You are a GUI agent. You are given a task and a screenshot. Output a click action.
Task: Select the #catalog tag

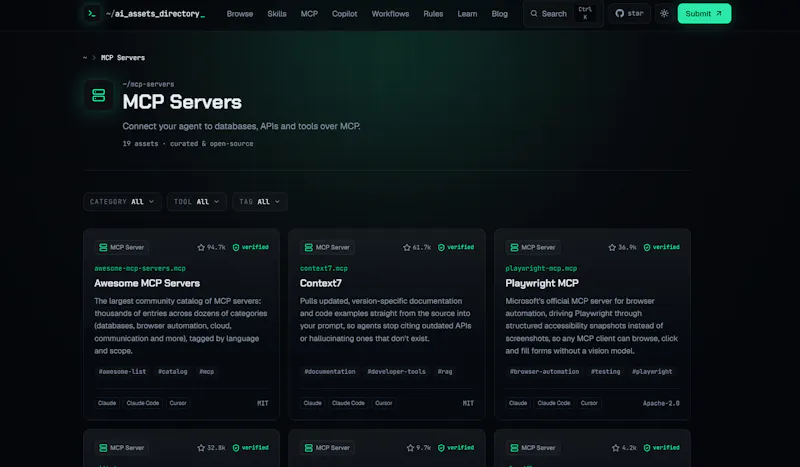click(x=172, y=372)
